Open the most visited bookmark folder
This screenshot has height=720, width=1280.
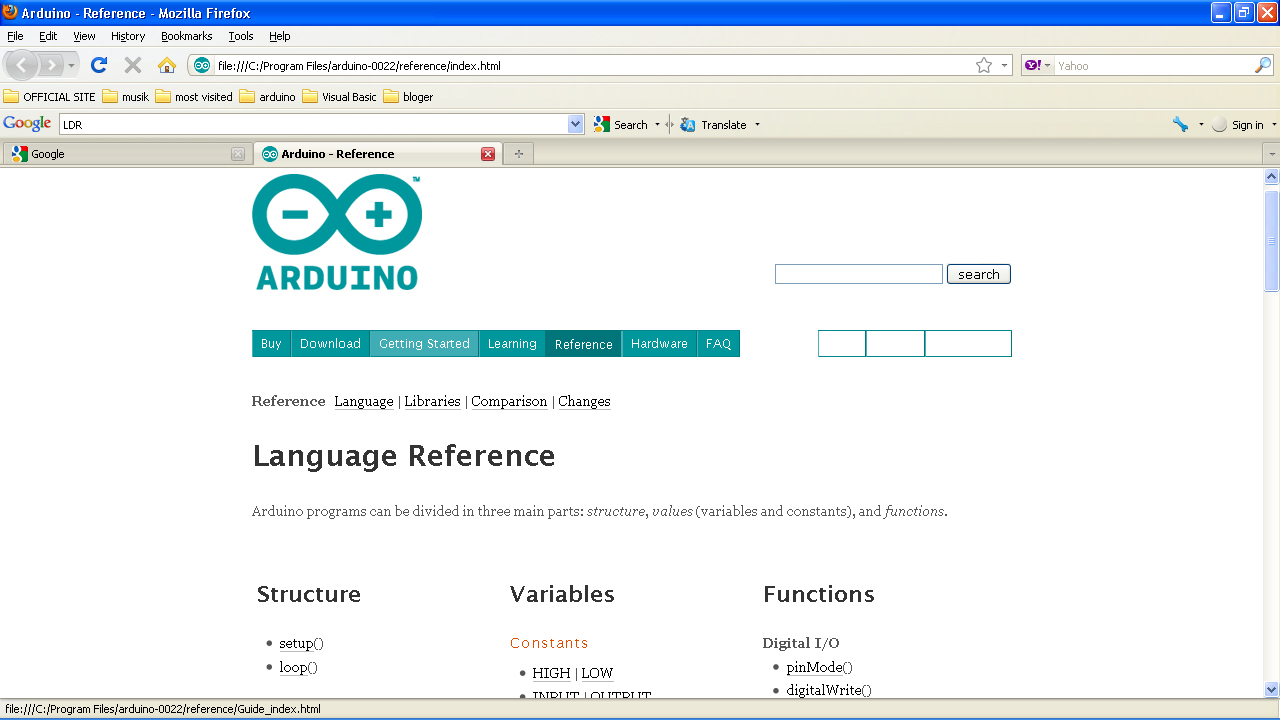pyautogui.click(x=194, y=97)
